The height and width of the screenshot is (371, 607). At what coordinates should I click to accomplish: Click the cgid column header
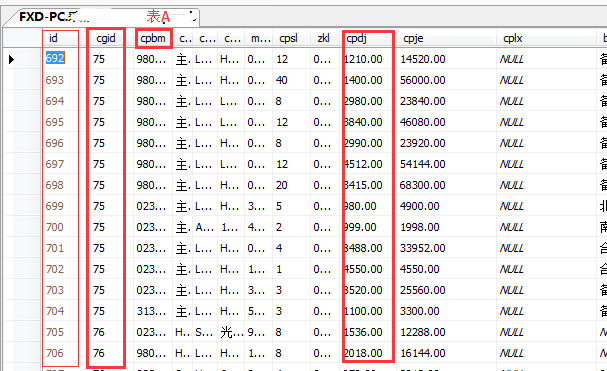106,38
